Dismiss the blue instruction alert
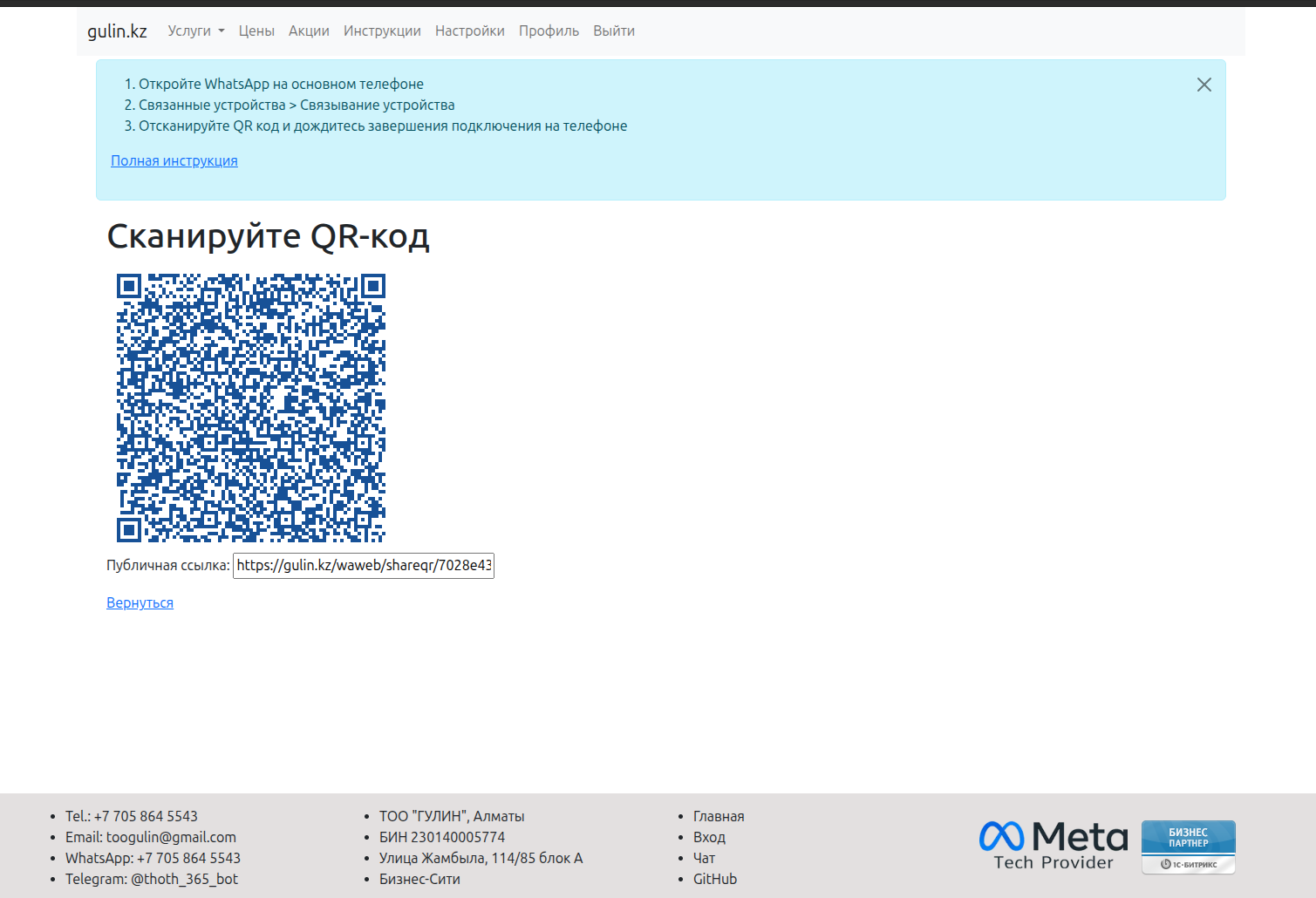Viewport: 1316px width, 898px height. coord(1204,85)
